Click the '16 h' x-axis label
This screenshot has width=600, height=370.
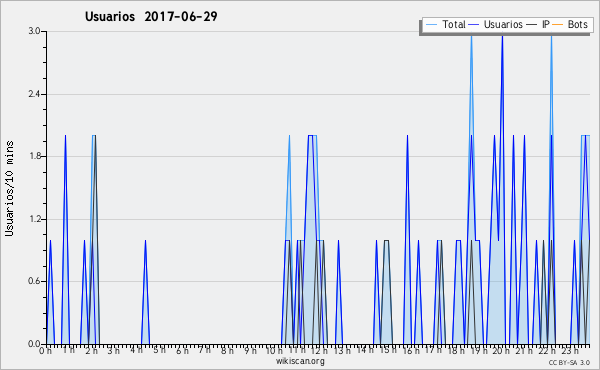tap(411, 350)
